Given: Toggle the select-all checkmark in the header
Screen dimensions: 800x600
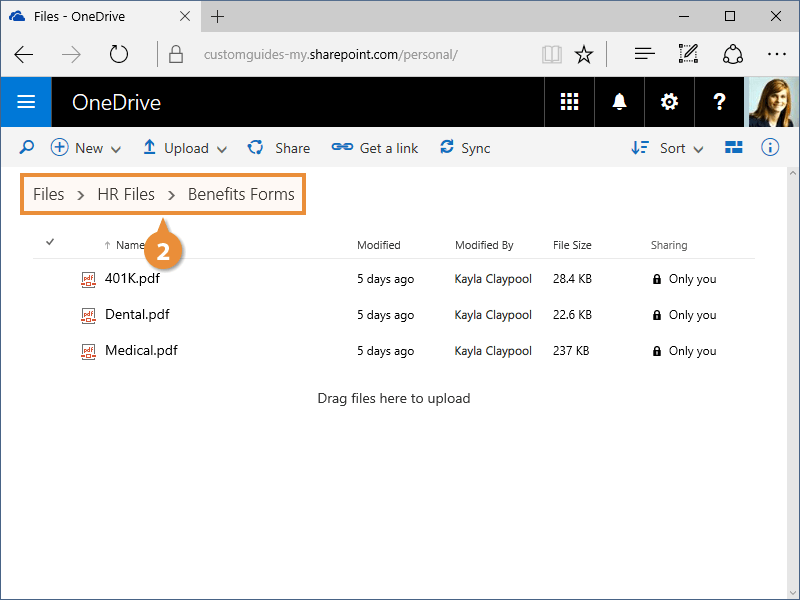Looking at the screenshot, I should point(50,242).
